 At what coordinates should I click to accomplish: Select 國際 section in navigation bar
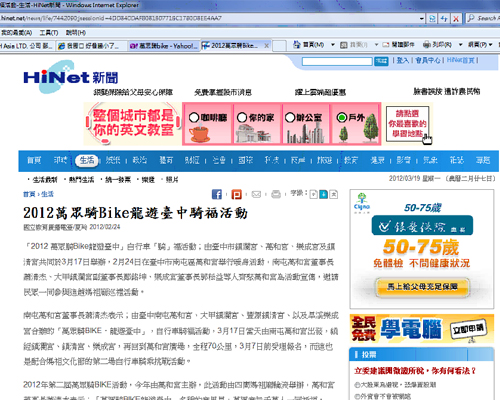[245, 160]
